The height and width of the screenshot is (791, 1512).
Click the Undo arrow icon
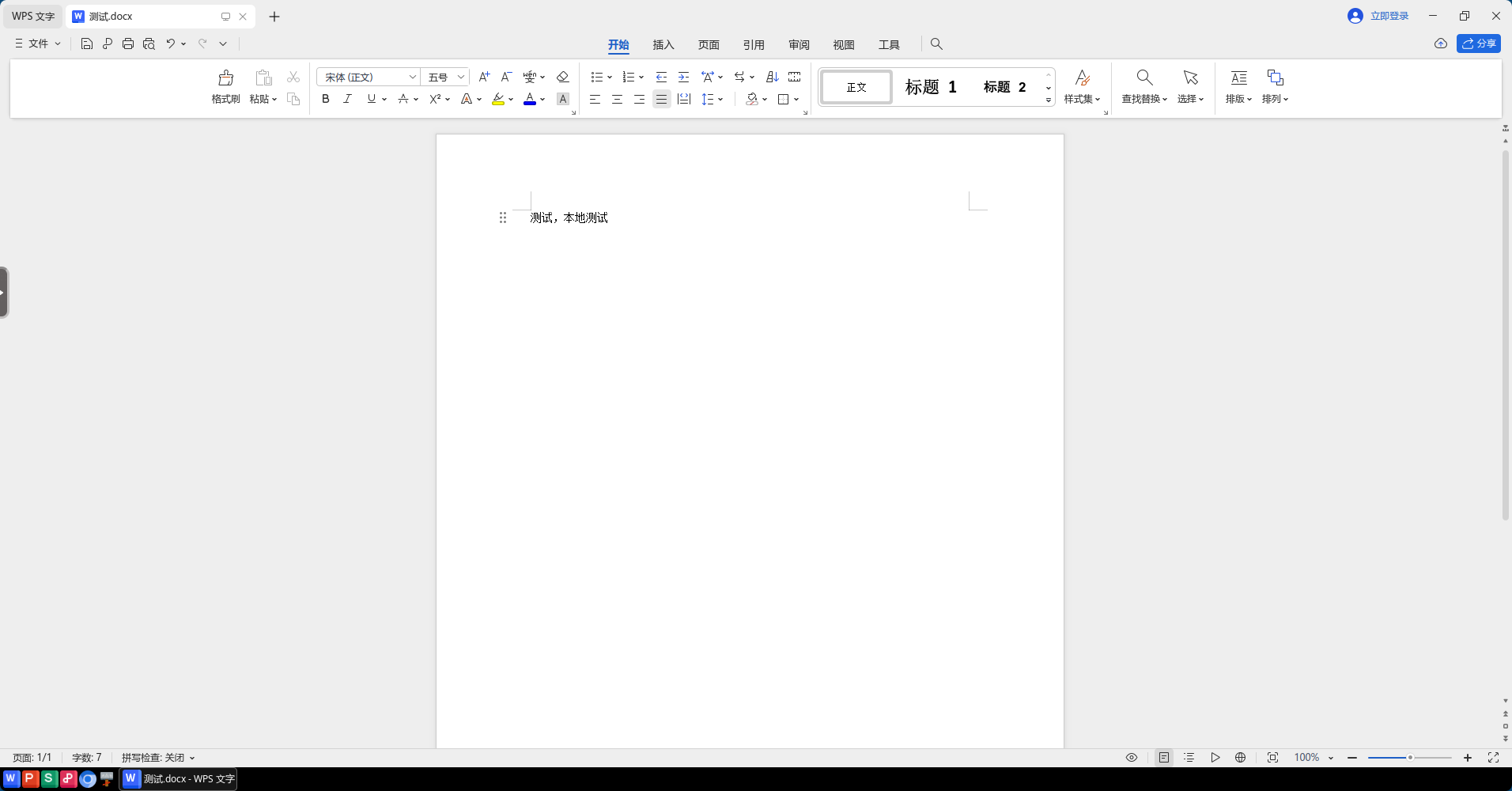(x=170, y=44)
